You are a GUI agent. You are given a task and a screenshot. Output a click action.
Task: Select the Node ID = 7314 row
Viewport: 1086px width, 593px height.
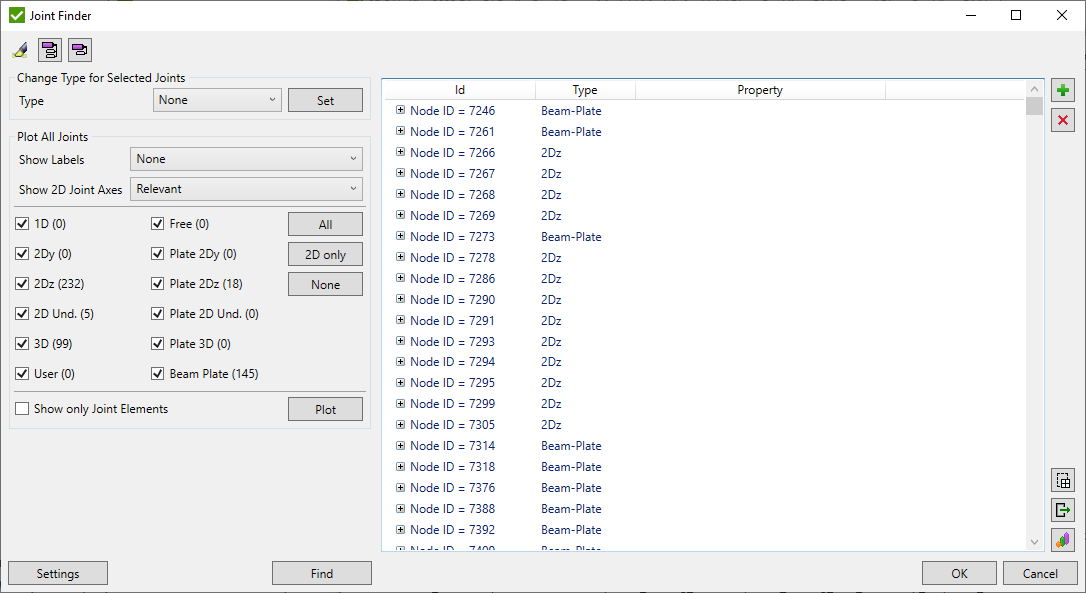(703, 445)
